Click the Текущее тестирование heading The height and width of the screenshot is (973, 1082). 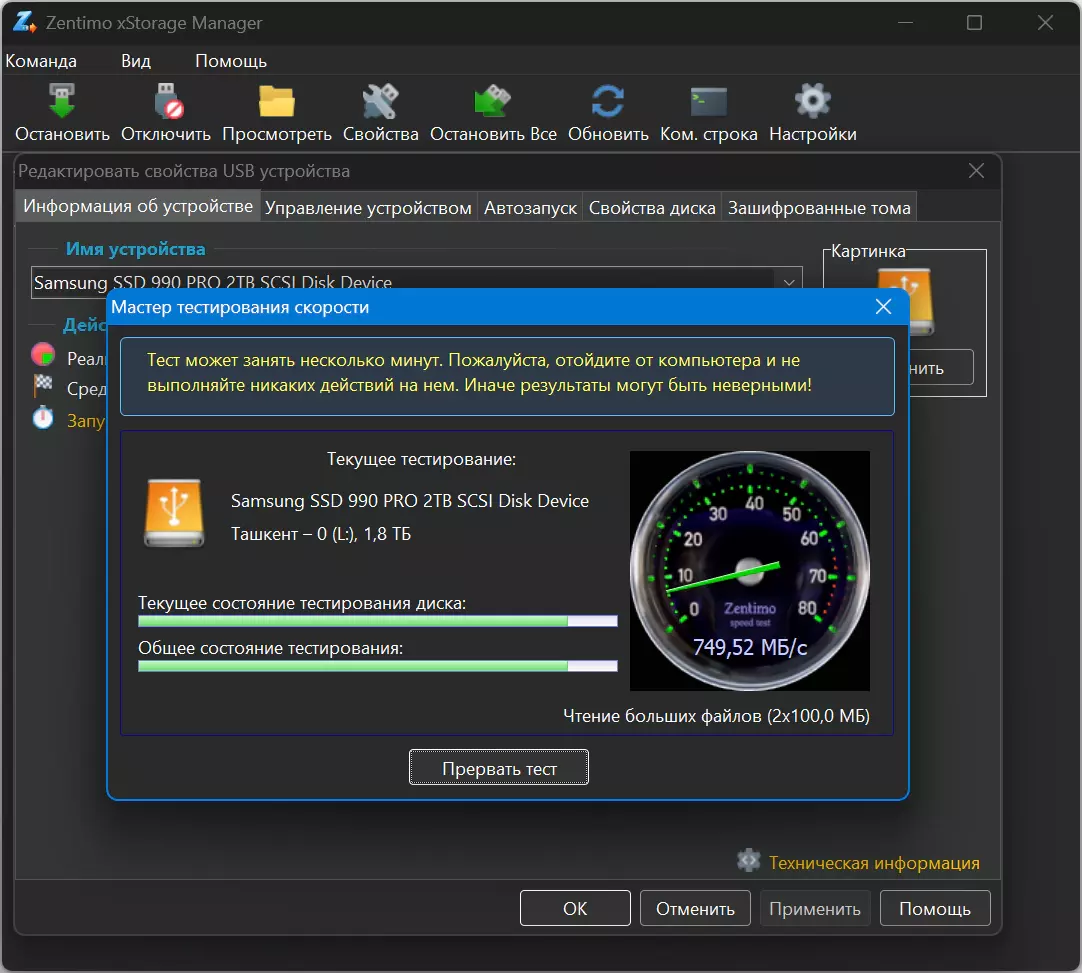click(x=422, y=459)
